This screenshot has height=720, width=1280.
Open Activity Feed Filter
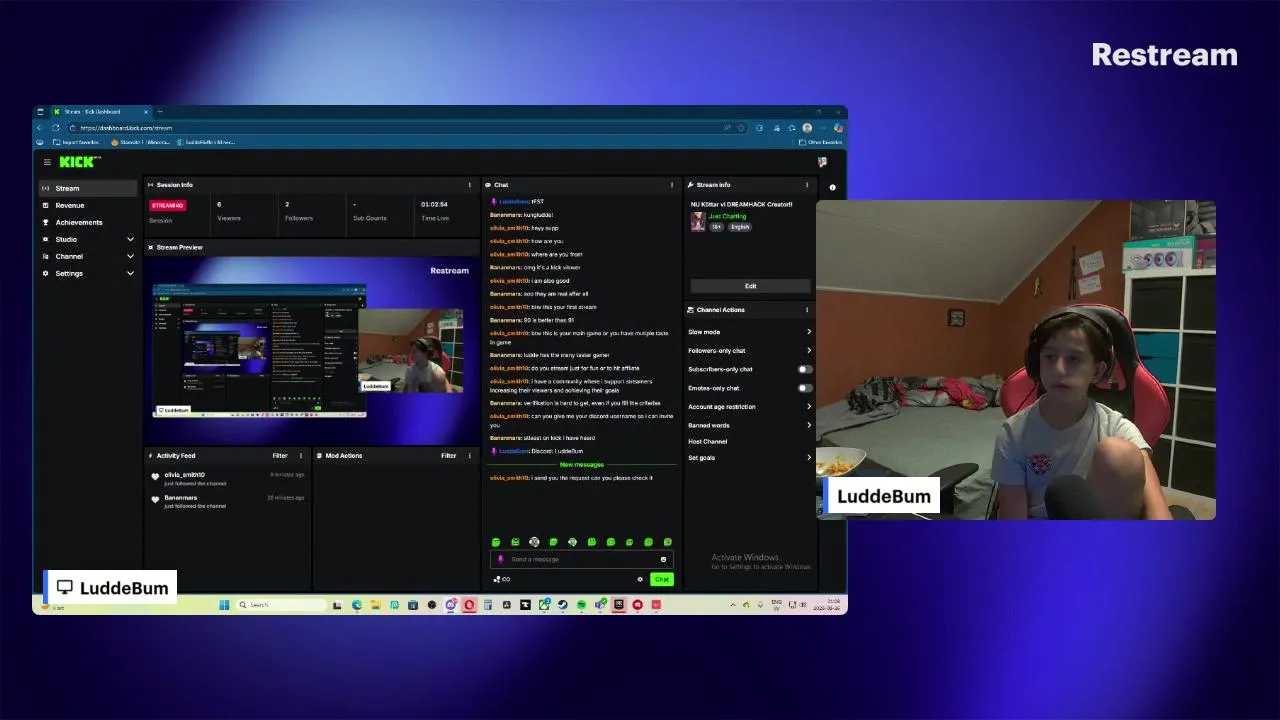[280, 456]
